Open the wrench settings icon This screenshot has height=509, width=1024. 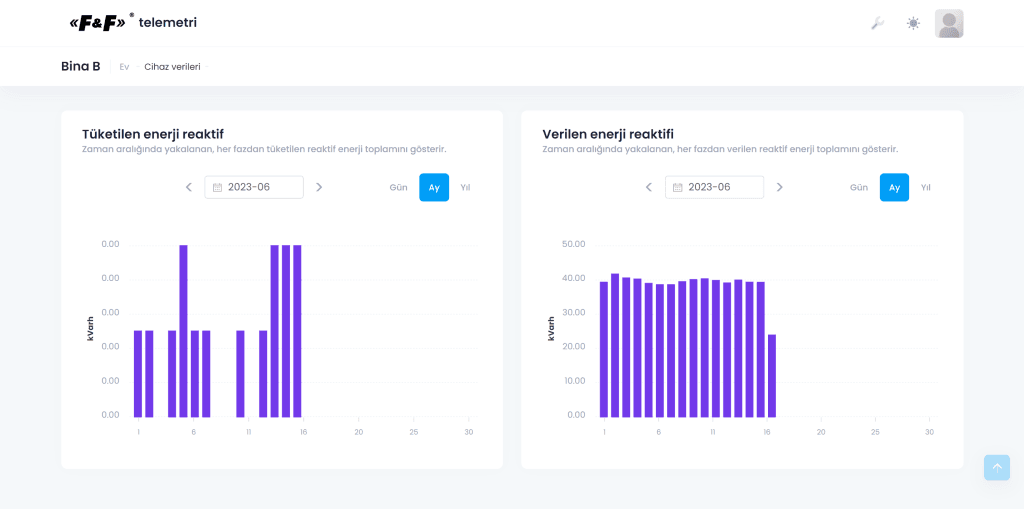(x=878, y=24)
